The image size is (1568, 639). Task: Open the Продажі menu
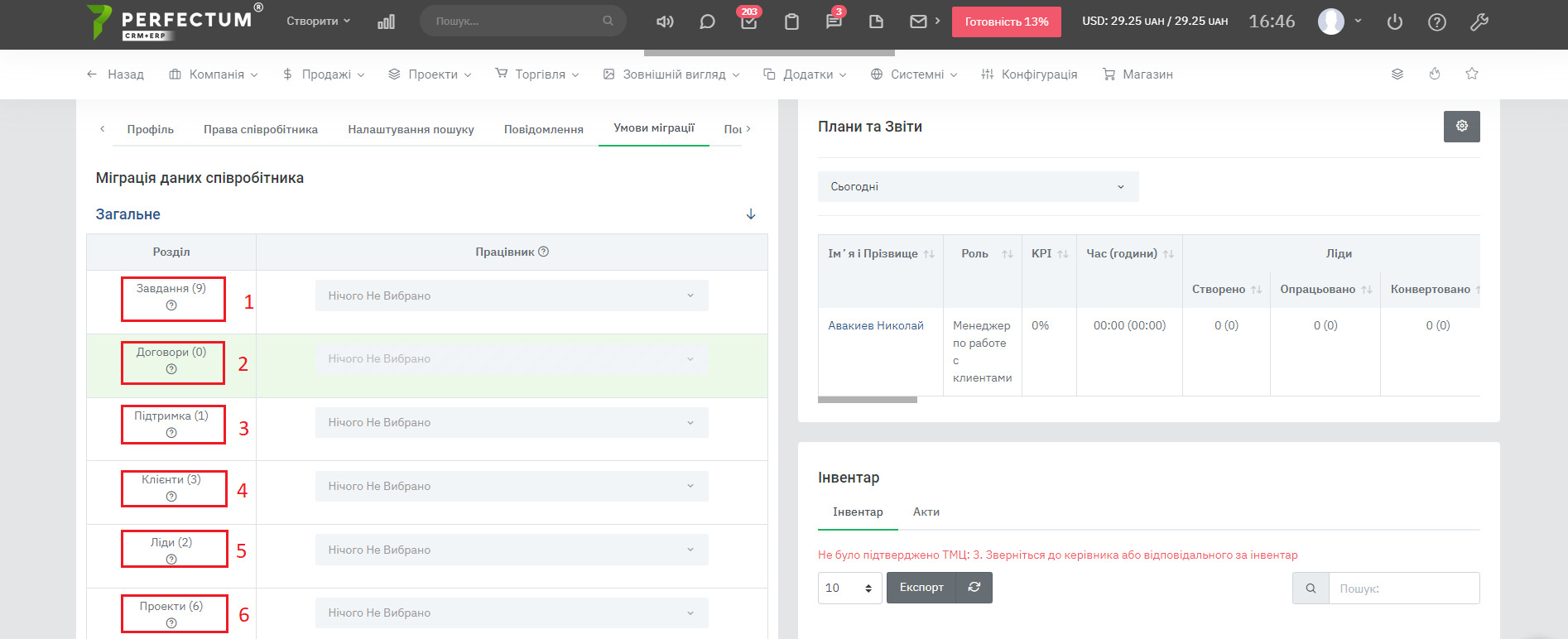point(324,74)
